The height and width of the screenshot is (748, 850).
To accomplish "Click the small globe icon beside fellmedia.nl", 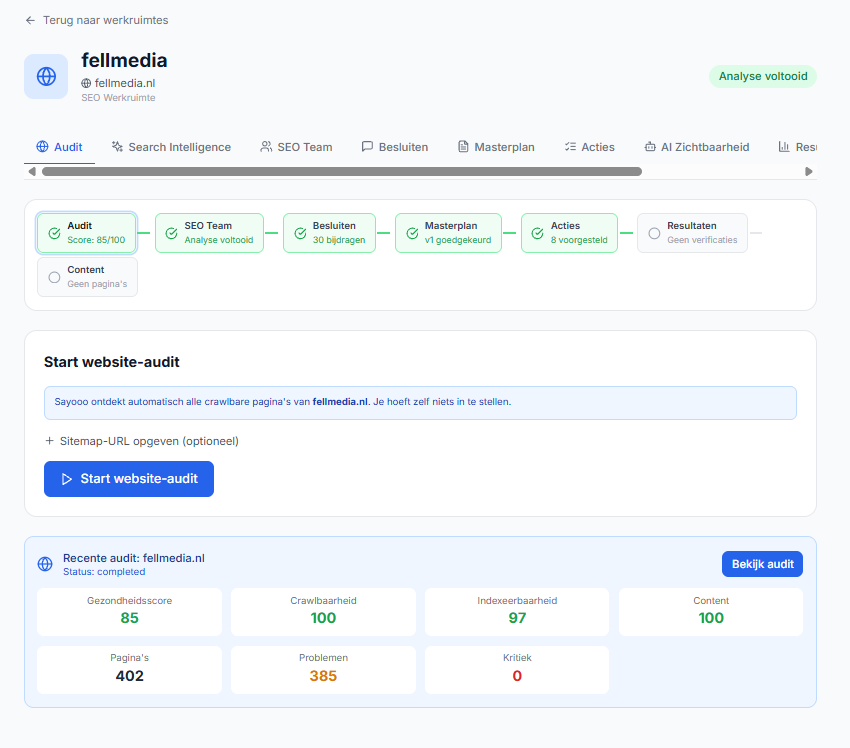I will (x=86, y=83).
